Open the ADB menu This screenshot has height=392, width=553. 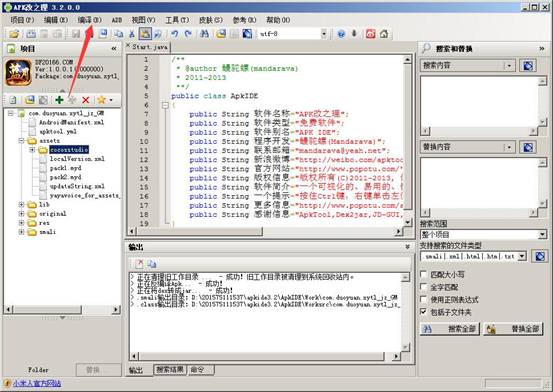coord(117,20)
